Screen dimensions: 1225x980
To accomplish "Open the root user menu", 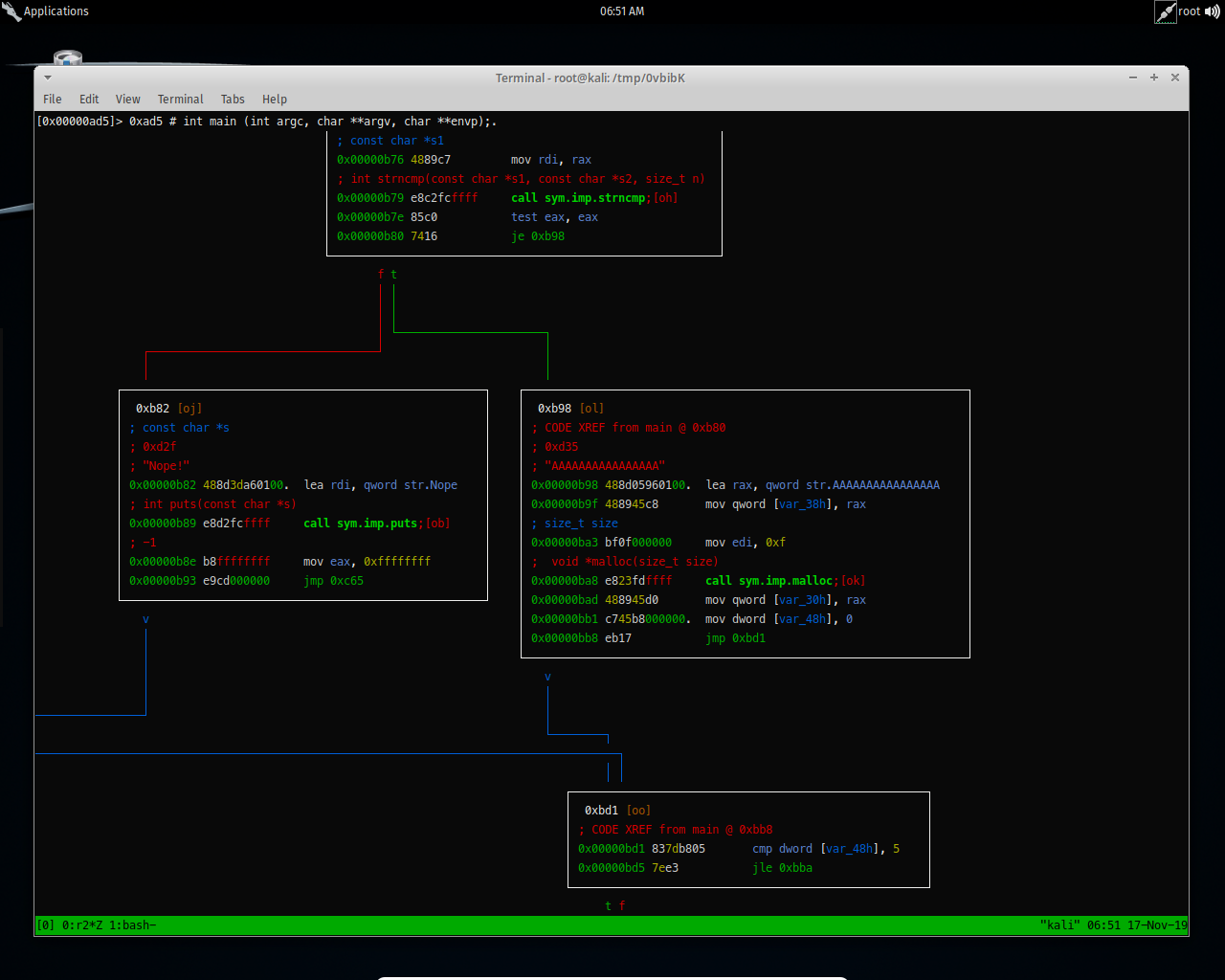I will pyautogui.click(x=1189, y=11).
